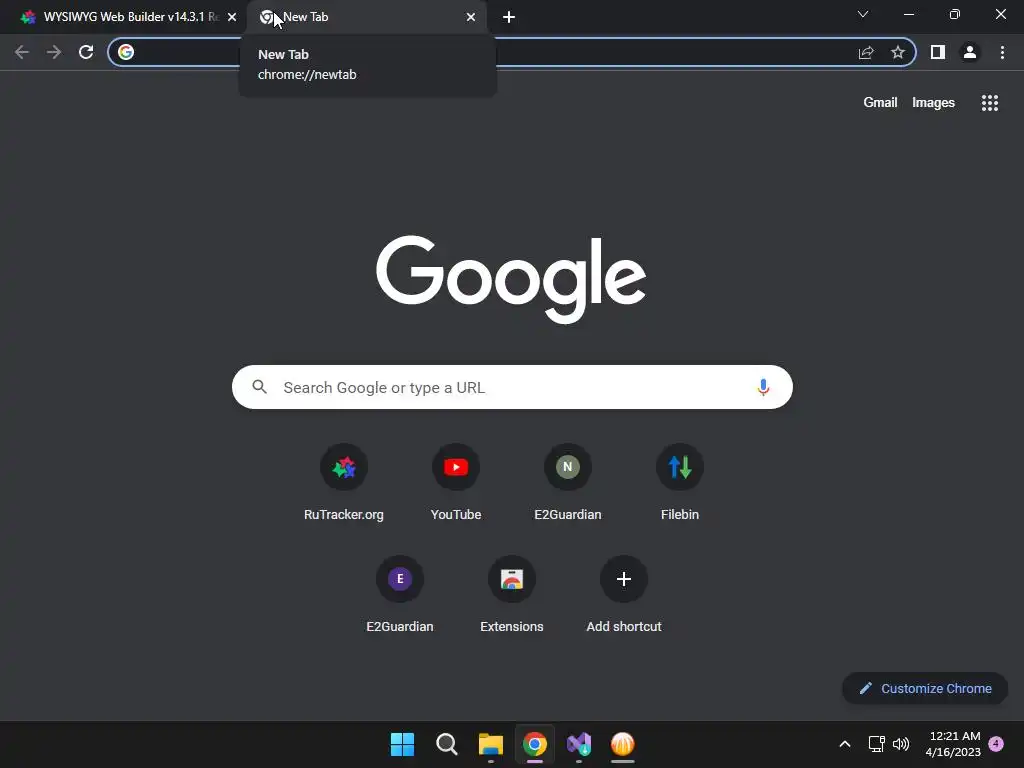Viewport: 1024px width, 768px height.
Task: Open the YouTube shortcut
Action: pyautogui.click(x=456, y=482)
